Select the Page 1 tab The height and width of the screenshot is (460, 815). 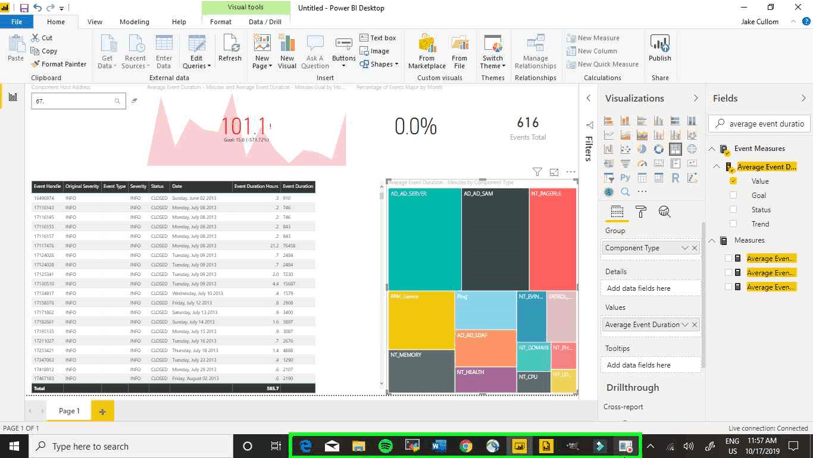point(69,411)
